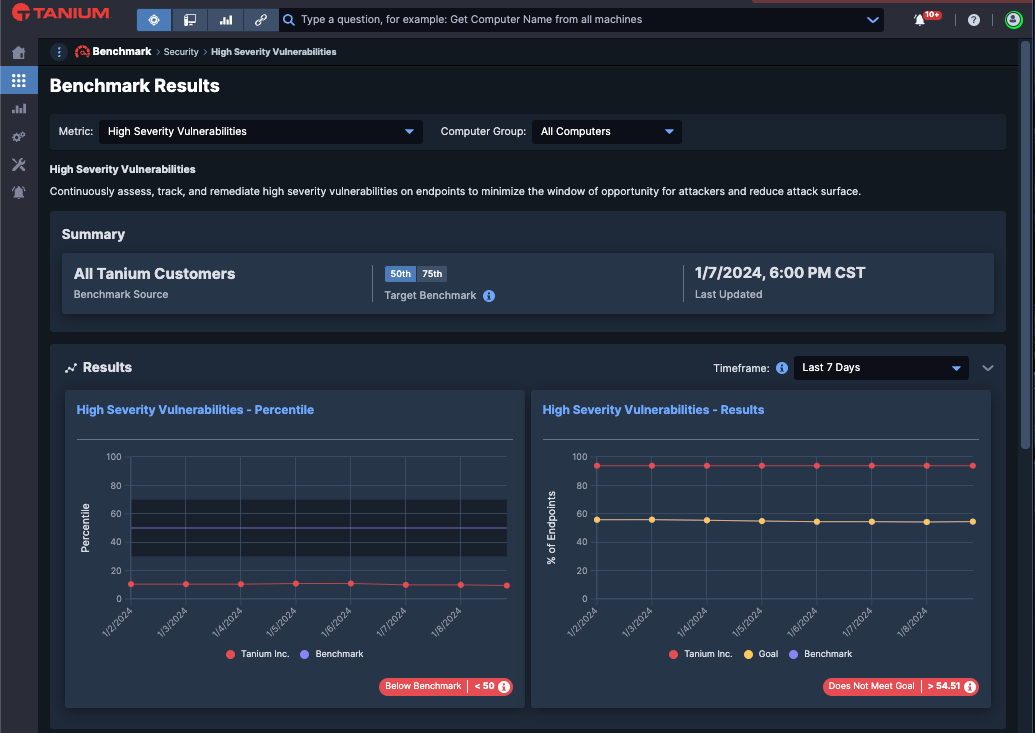The height and width of the screenshot is (733, 1035).
Task: Open the administration gears in the sidebar
Action: click(18, 137)
